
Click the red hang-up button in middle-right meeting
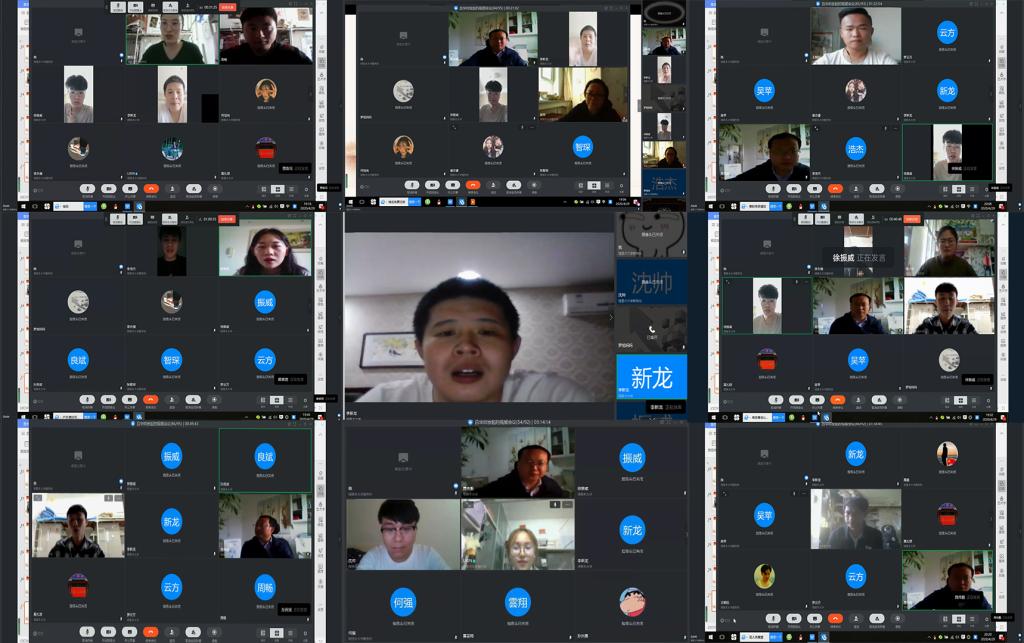coord(836,401)
